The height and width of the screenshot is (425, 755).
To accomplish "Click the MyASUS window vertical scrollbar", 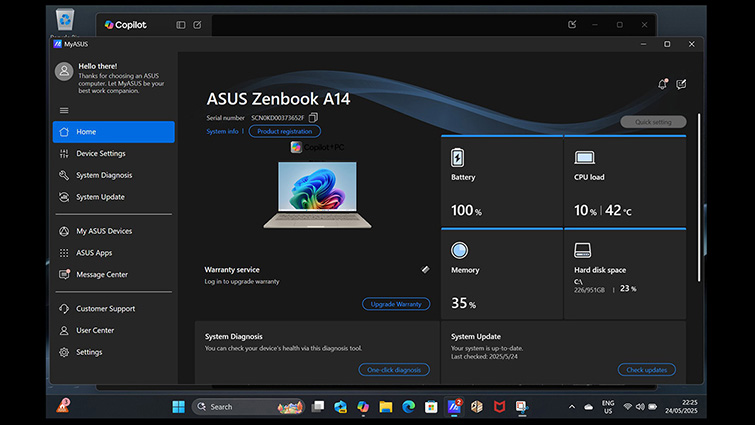I will [699, 197].
